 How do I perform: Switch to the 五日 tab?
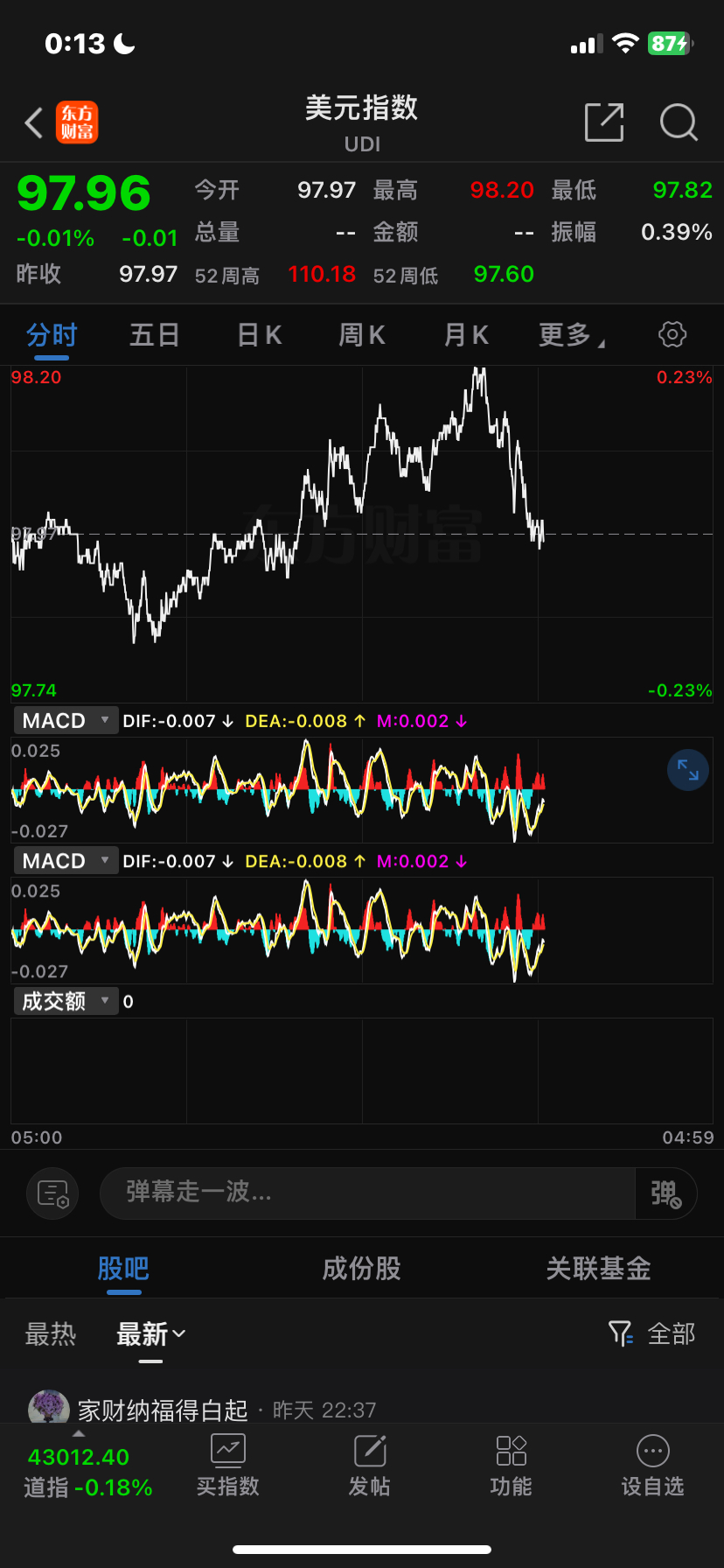[x=155, y=334]
